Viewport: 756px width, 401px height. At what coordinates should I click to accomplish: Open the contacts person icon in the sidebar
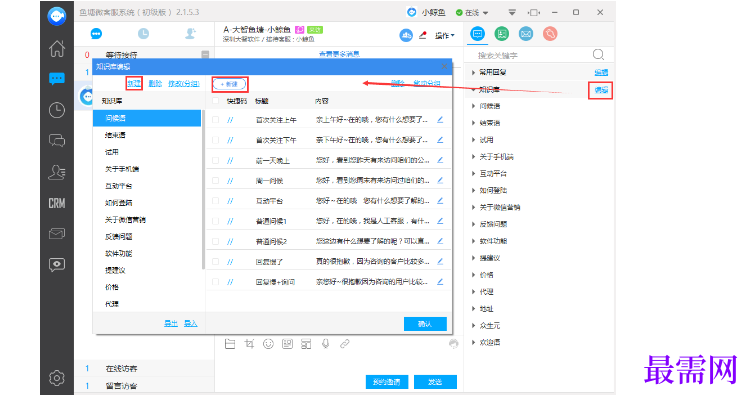coord(57,172)
